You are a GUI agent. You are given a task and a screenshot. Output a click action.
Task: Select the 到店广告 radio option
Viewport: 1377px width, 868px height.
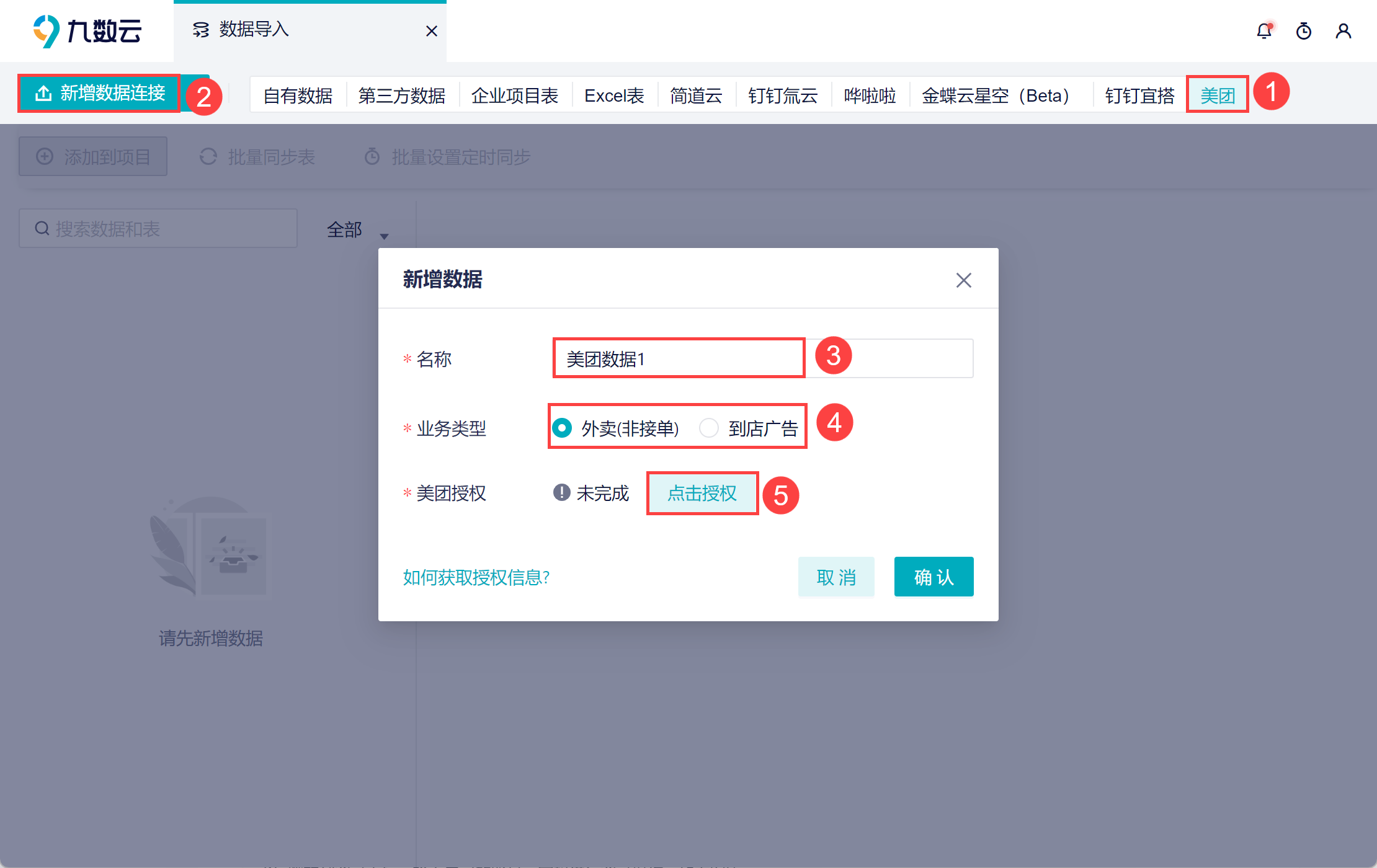click(x=709, y=428)
